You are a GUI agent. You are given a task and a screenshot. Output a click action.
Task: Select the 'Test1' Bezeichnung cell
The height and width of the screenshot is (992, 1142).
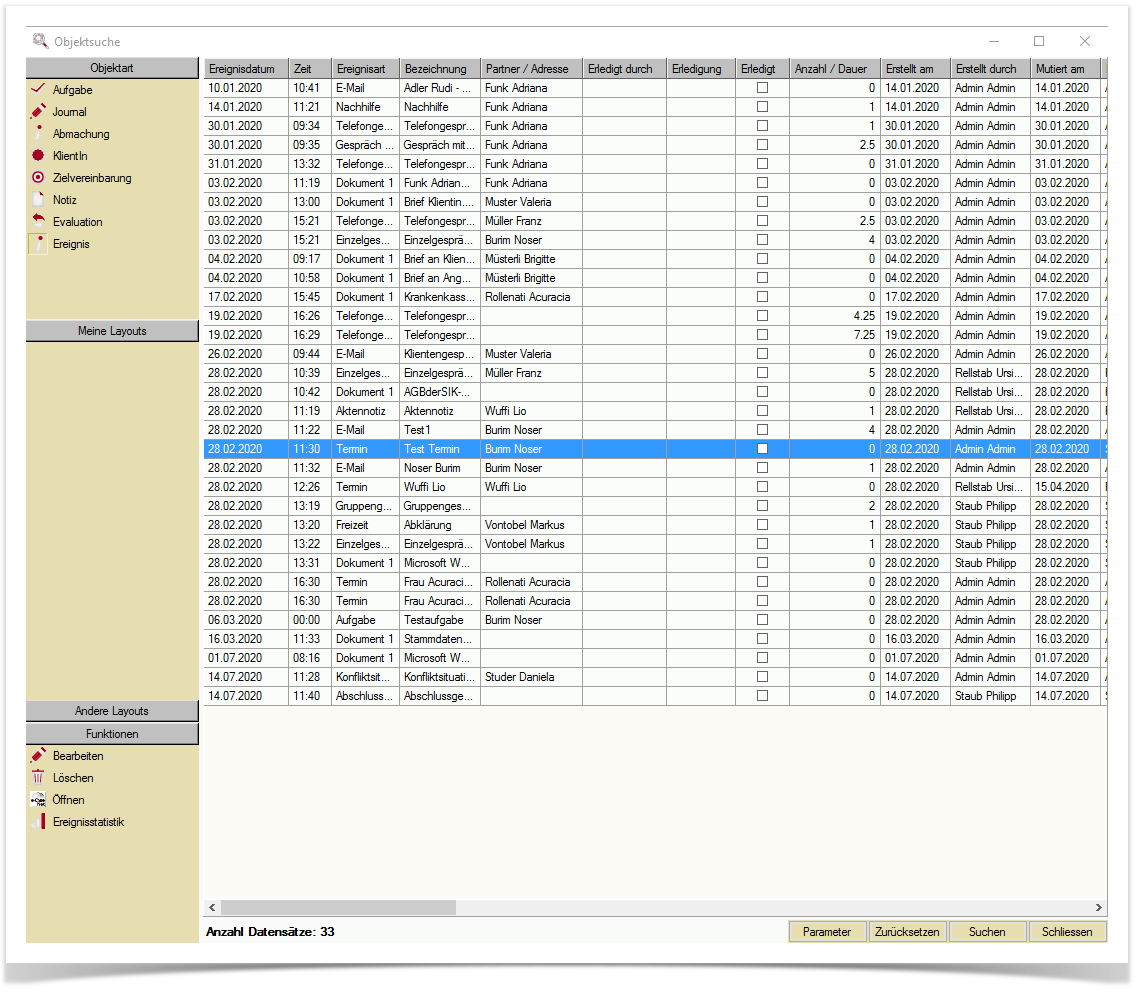pyautogui.click(x=440, y=430)
